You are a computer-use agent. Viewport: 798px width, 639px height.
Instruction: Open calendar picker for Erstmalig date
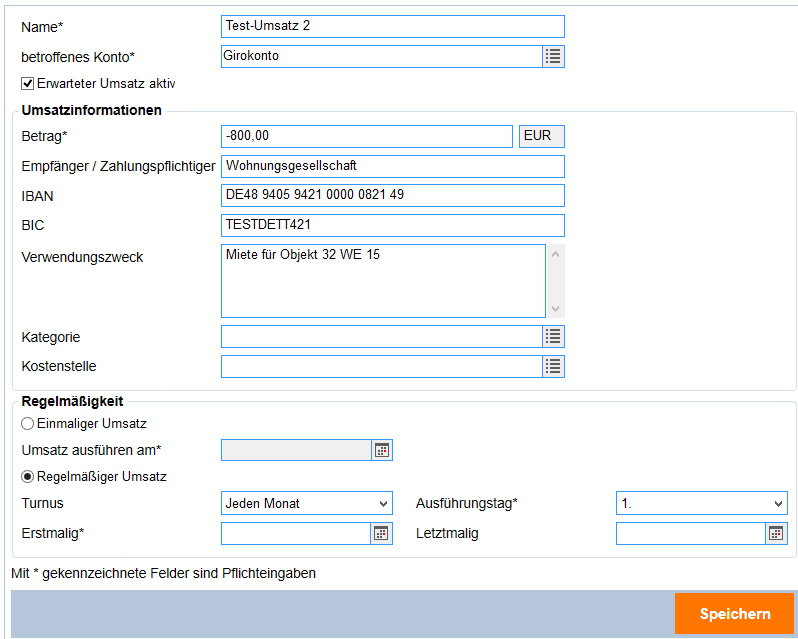pyautogui.click(x=381, y=533)
